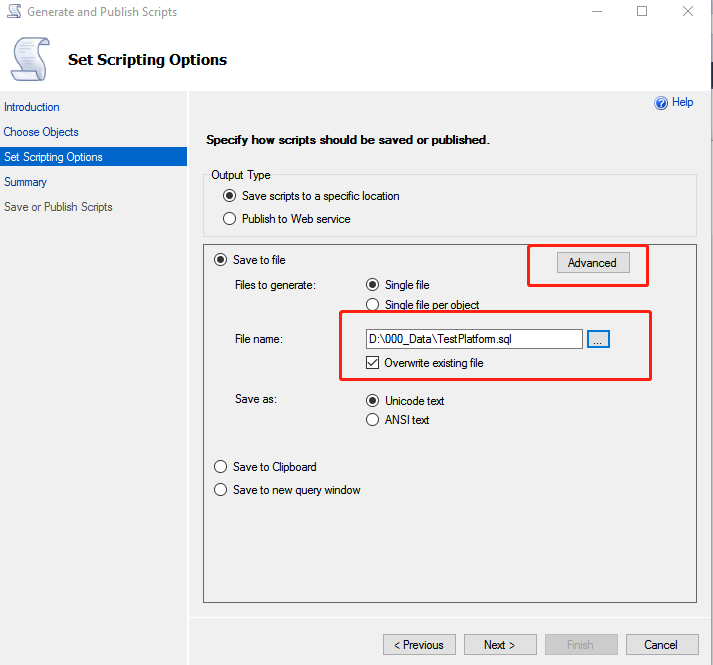Minimize the Generate and Publish Scripts window
Image resolution: width=713 pixels, height=665 pixels.
[x=597, y=11]
